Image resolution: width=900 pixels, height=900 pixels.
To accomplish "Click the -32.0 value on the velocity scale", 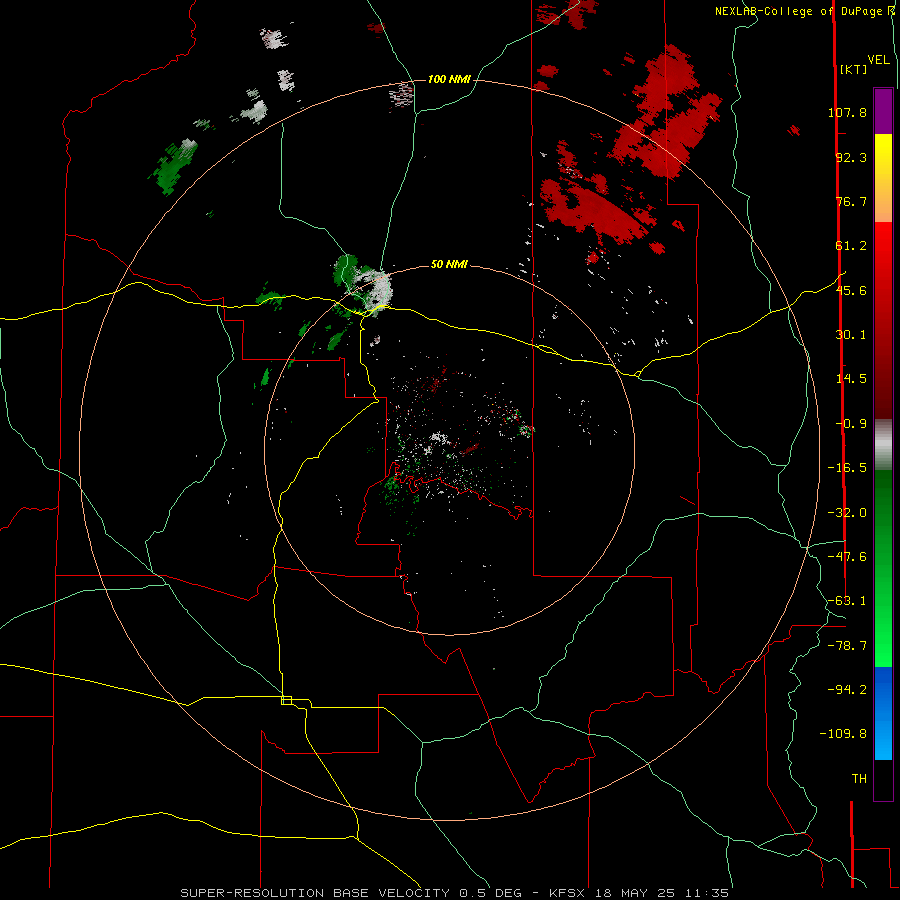I will 847,513.
